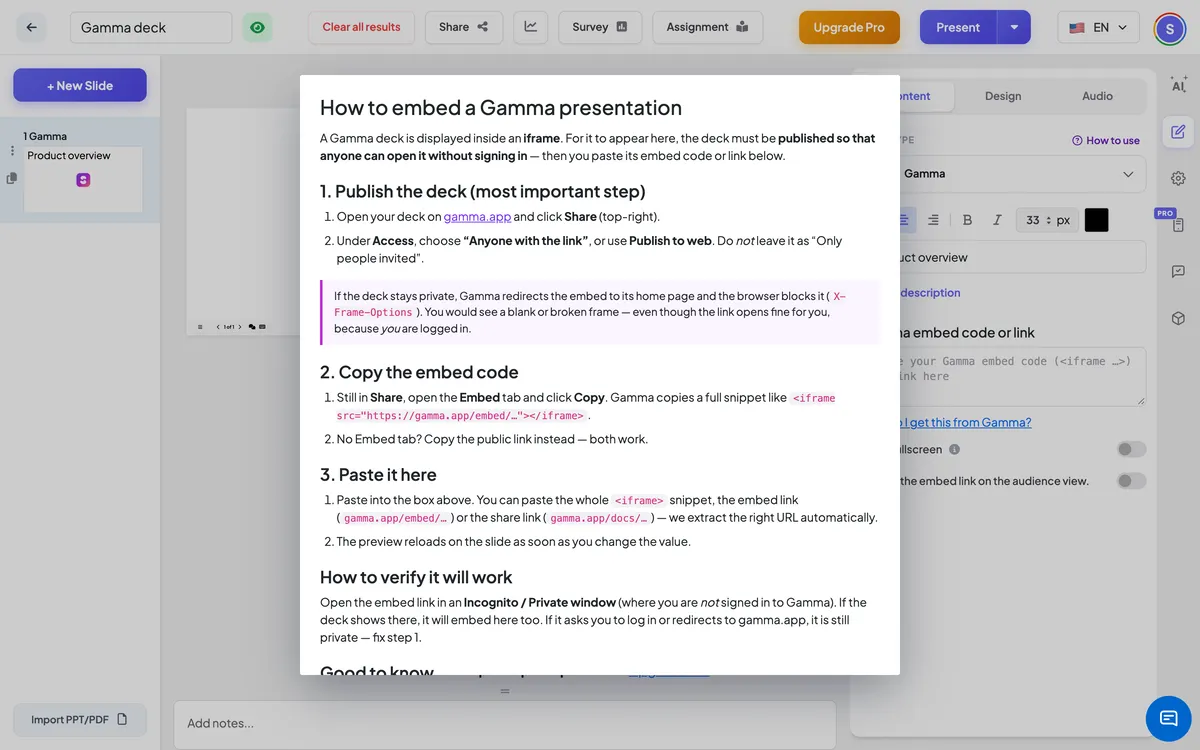Select the Product overview slide thumbnail

tap(83, 179)
